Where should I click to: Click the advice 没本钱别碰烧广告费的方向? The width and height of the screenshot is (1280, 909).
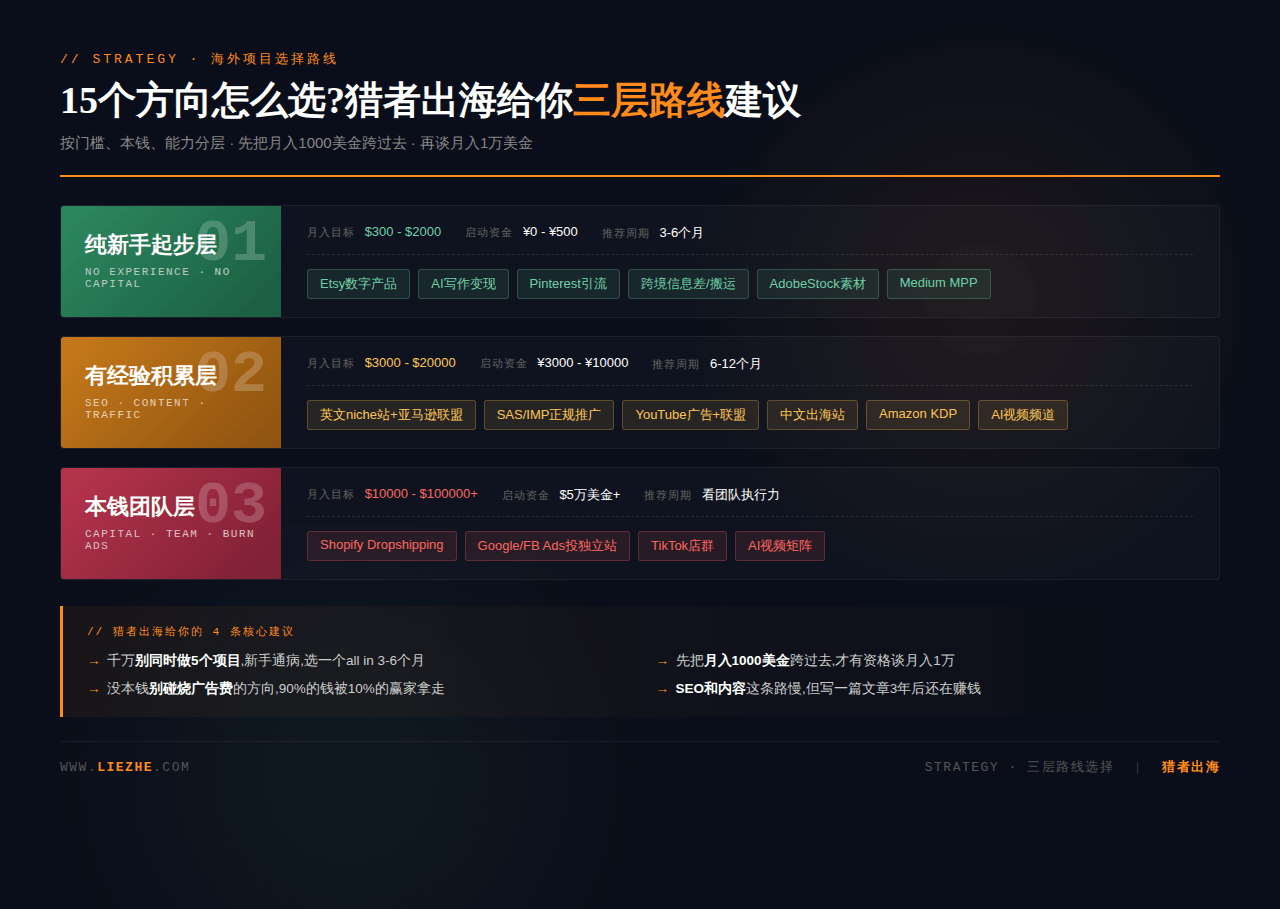point(276,689)
